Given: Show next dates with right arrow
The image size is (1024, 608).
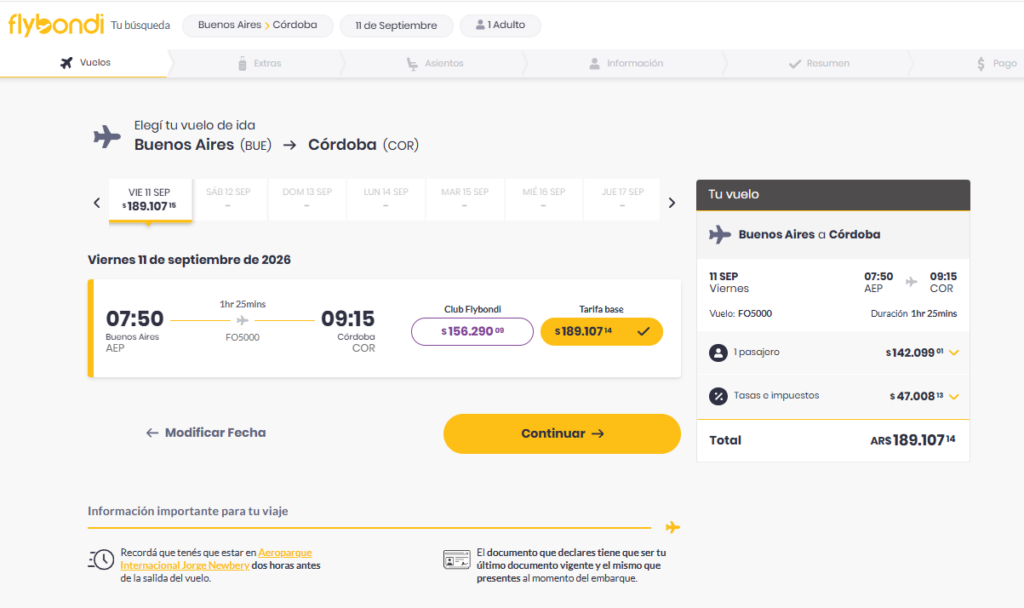Looking at the screenshot, I should pyautogui.click(x=671, y=203).
